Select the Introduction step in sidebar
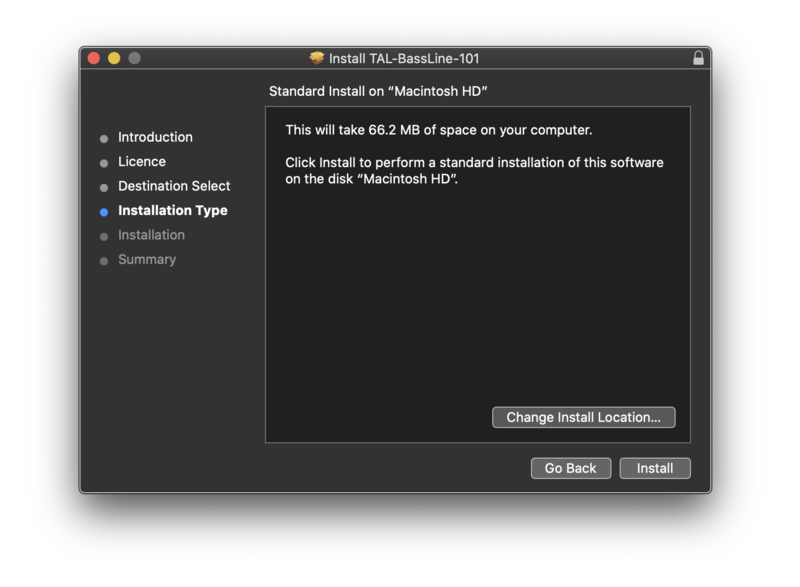 pyautogui.click(x=155, y=137)
